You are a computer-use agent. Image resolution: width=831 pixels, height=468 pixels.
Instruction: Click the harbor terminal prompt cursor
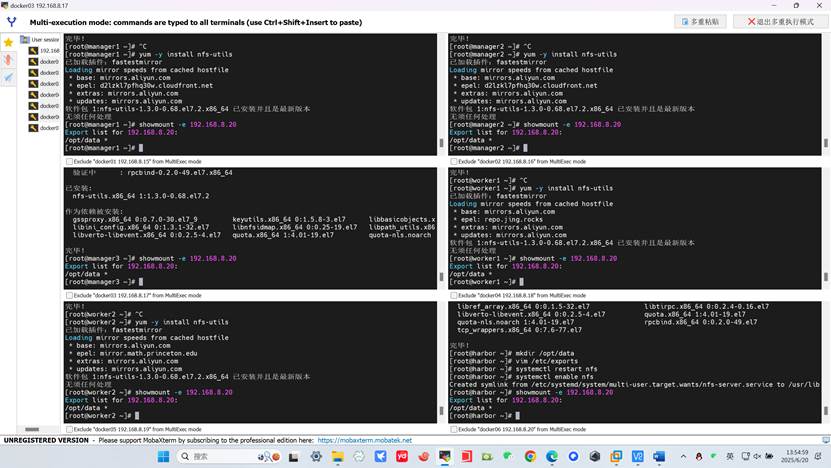517,416
